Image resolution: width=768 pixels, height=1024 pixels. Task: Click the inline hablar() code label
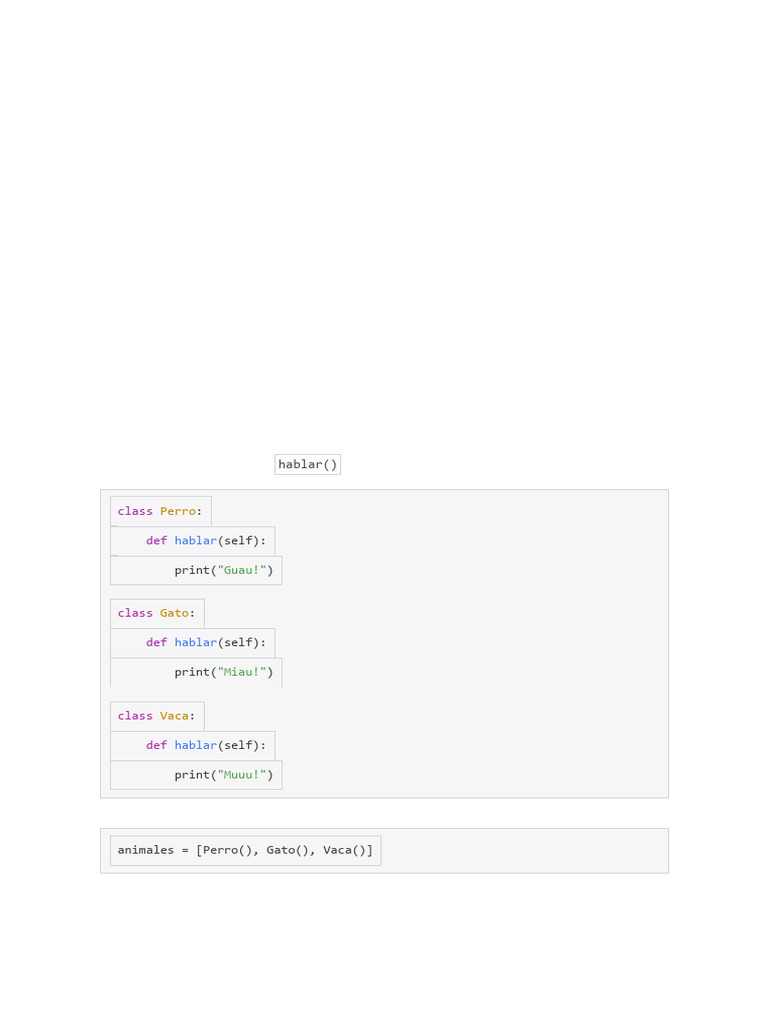click(308, 464)
